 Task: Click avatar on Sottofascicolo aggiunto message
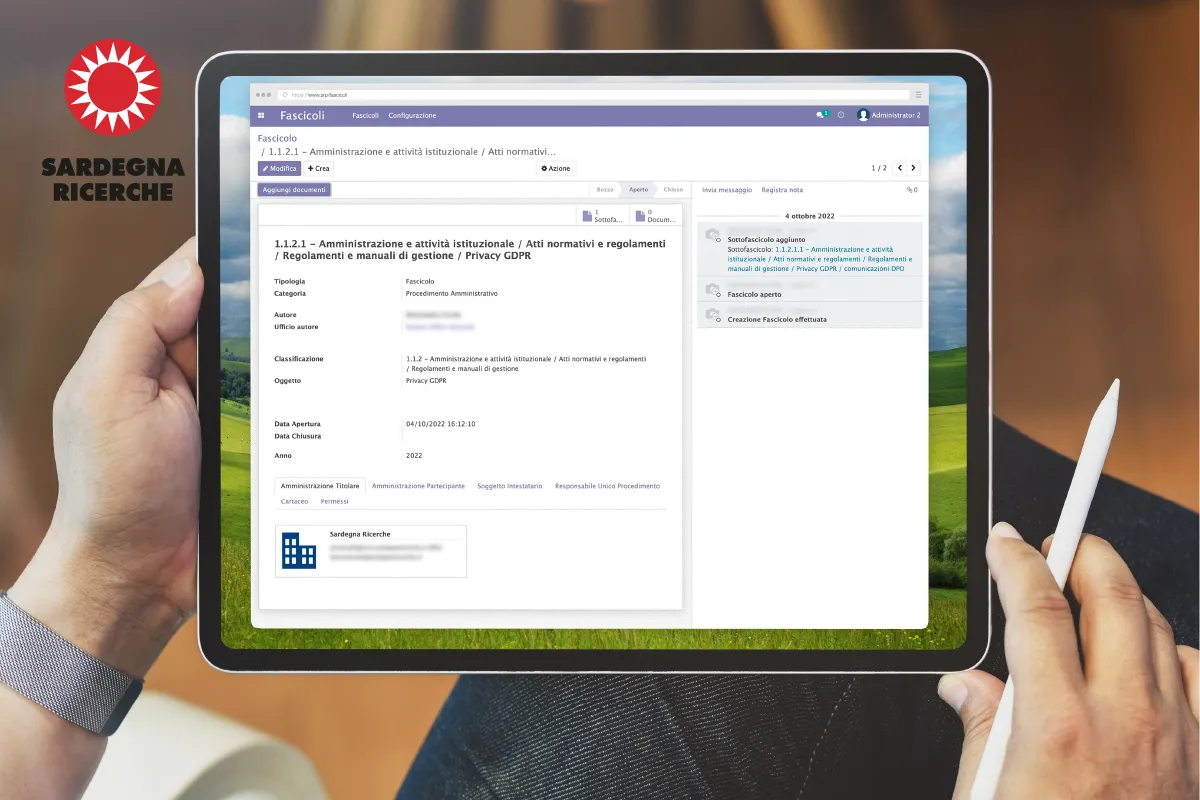712,236
